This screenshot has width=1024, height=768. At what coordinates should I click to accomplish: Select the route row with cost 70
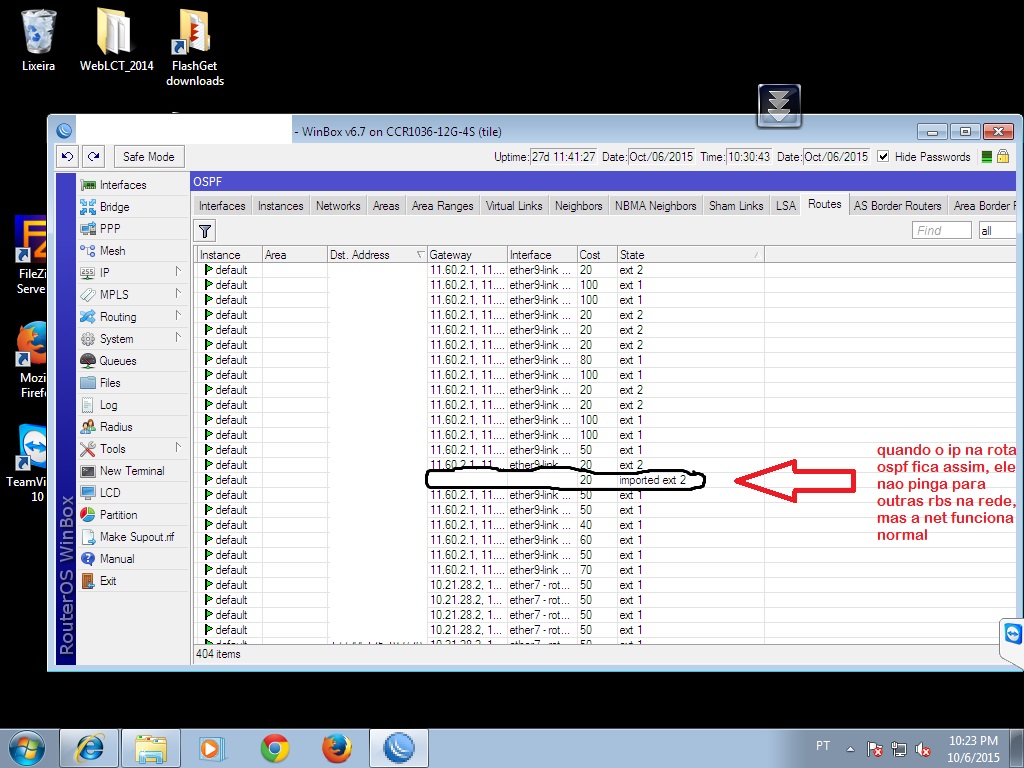tap(480, 570)
